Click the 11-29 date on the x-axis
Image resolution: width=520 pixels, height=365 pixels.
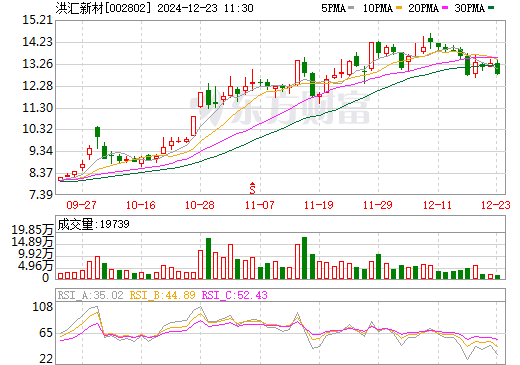(378, 205)
